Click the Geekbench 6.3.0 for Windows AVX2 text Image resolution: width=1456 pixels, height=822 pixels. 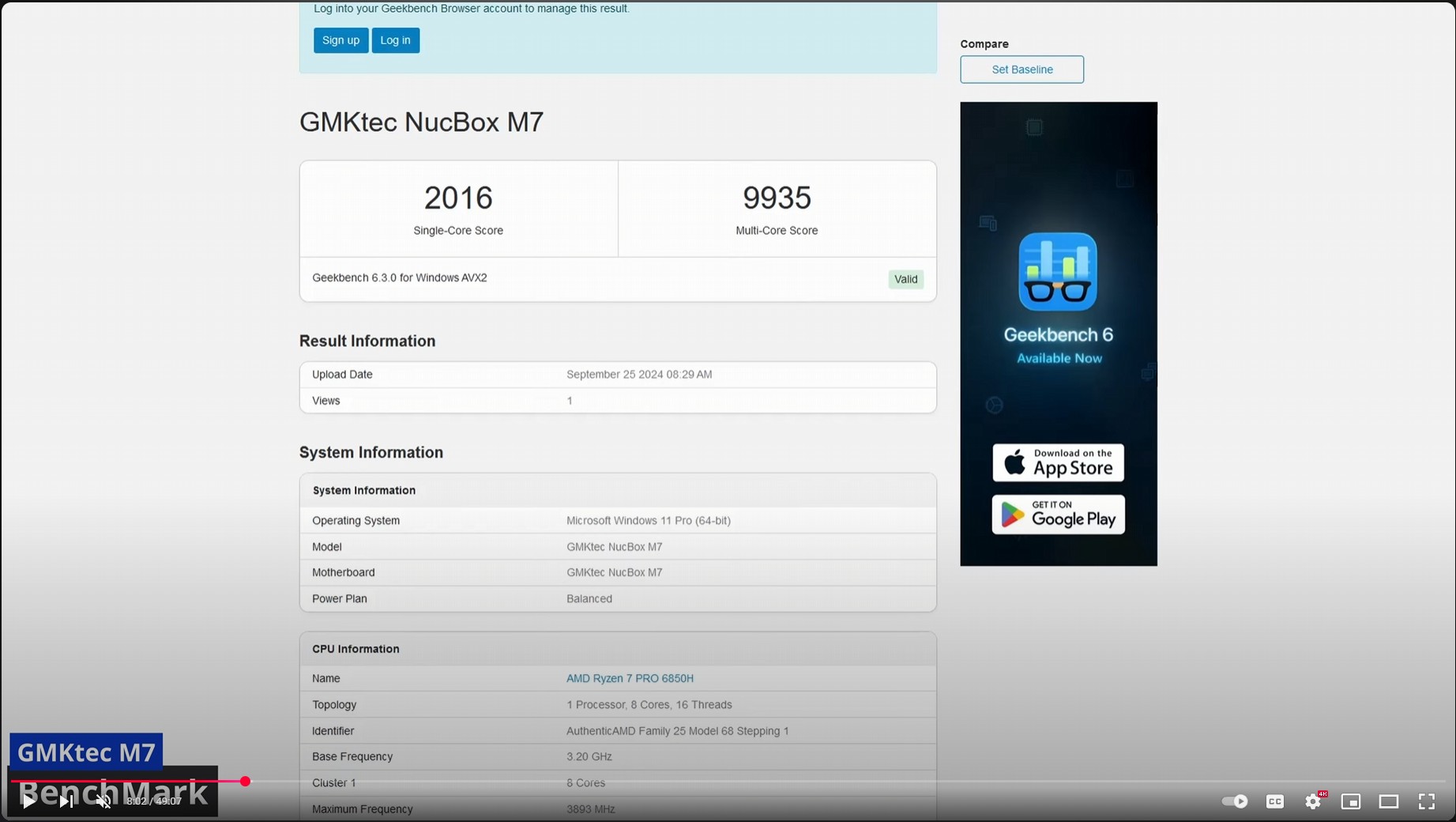[x=400, y=277]
